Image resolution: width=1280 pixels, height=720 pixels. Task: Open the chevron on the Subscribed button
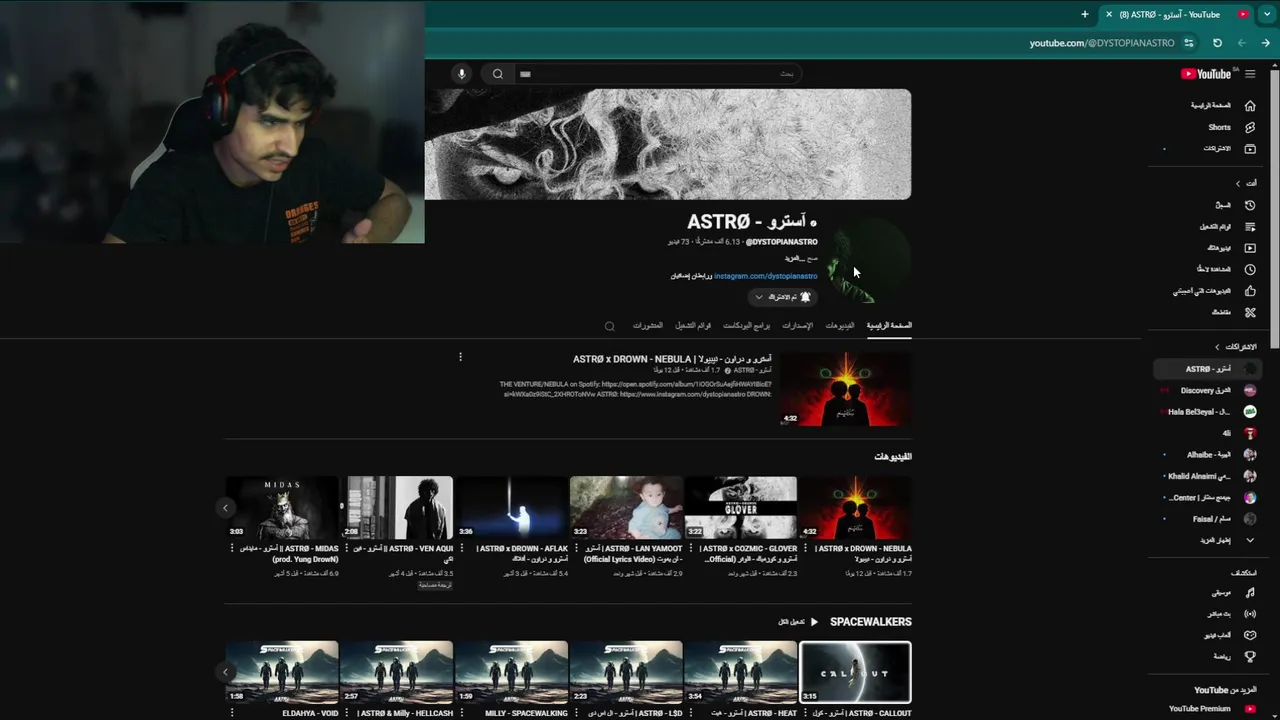[758, 297]
